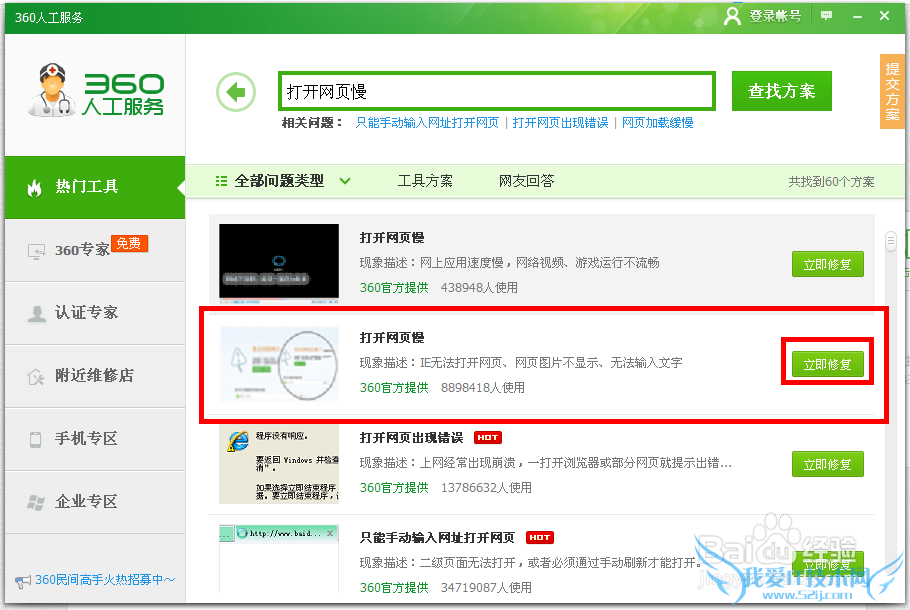Click the search field containing 打开网页慢

click(x=497, y=91)
